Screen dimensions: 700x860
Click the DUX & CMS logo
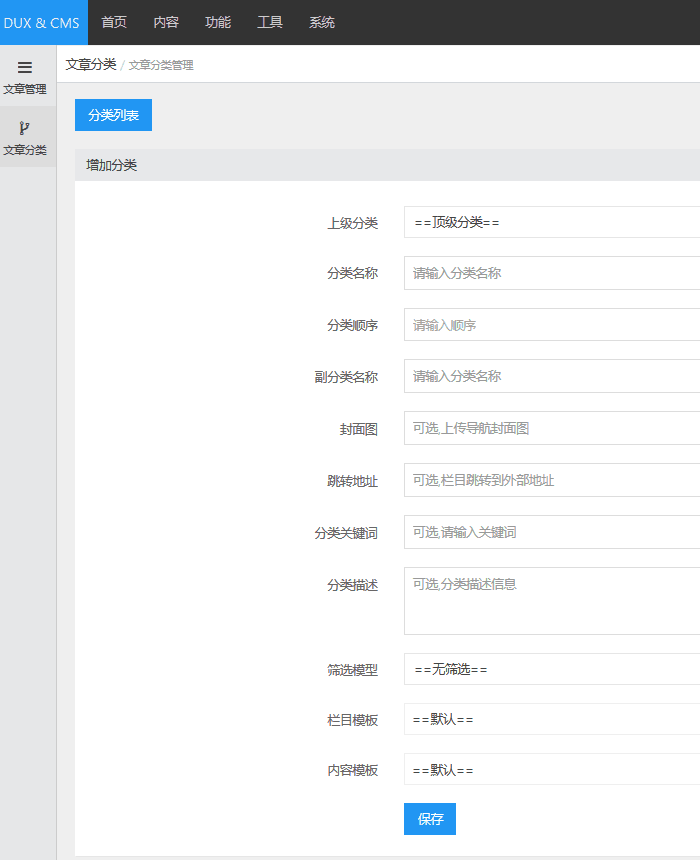click(42, 22)
